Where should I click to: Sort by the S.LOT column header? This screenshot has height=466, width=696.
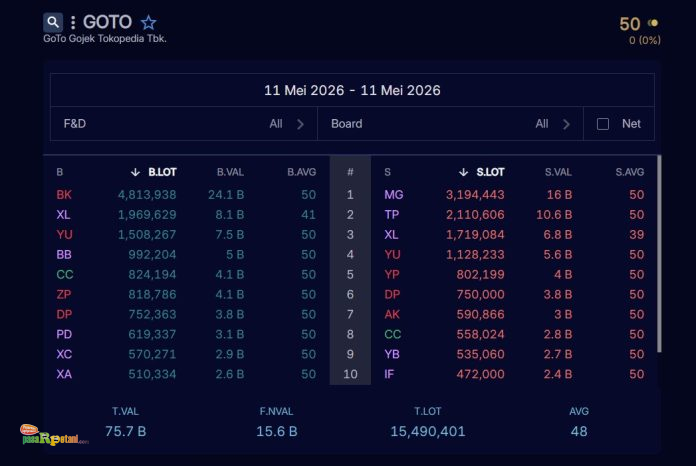490,172
